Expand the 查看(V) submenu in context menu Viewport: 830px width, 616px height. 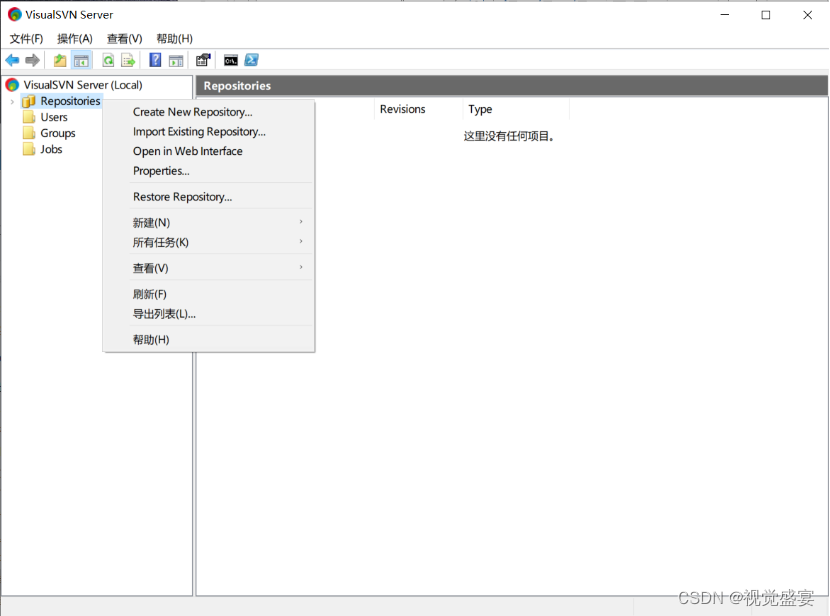click(x=209, y=268)
